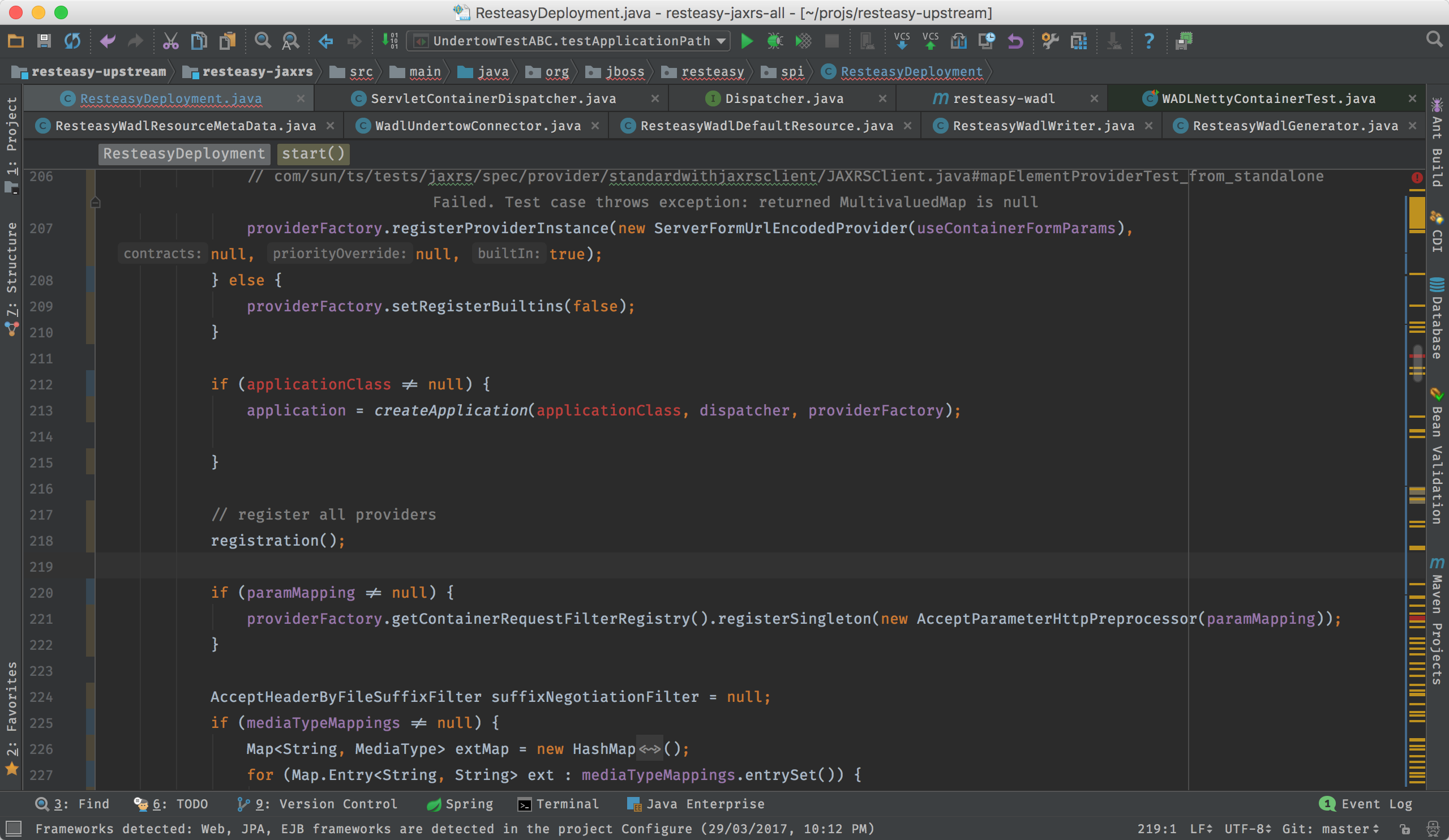Click the red error indicator above scrollbar
The height and width of the screenshot is (840, 1449).
tap(1417, 178)
